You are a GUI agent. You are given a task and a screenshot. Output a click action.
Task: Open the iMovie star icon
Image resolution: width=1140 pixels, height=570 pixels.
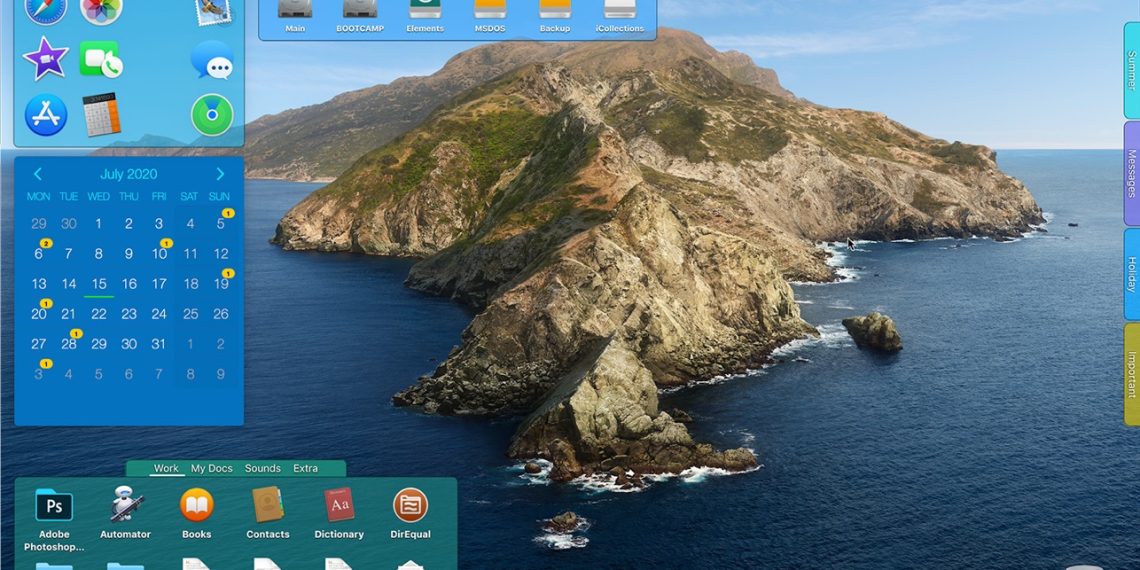click(45, 59)
